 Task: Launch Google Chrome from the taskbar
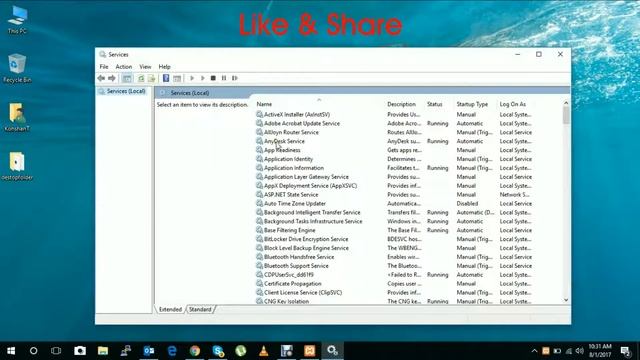(195, 351)
